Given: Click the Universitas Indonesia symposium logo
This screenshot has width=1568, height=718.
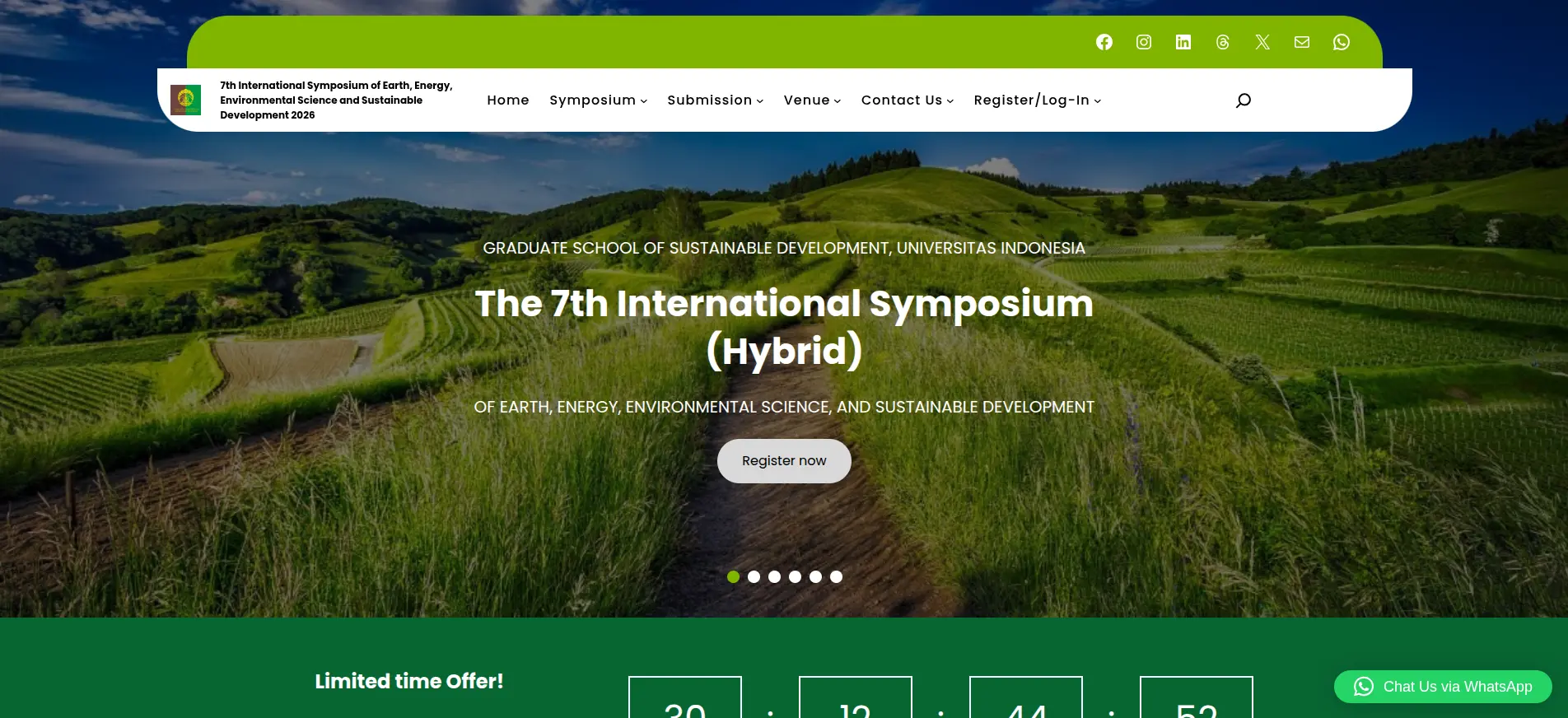Looking at the screenshot, I should pyautogui.click(x=185, y=100).
